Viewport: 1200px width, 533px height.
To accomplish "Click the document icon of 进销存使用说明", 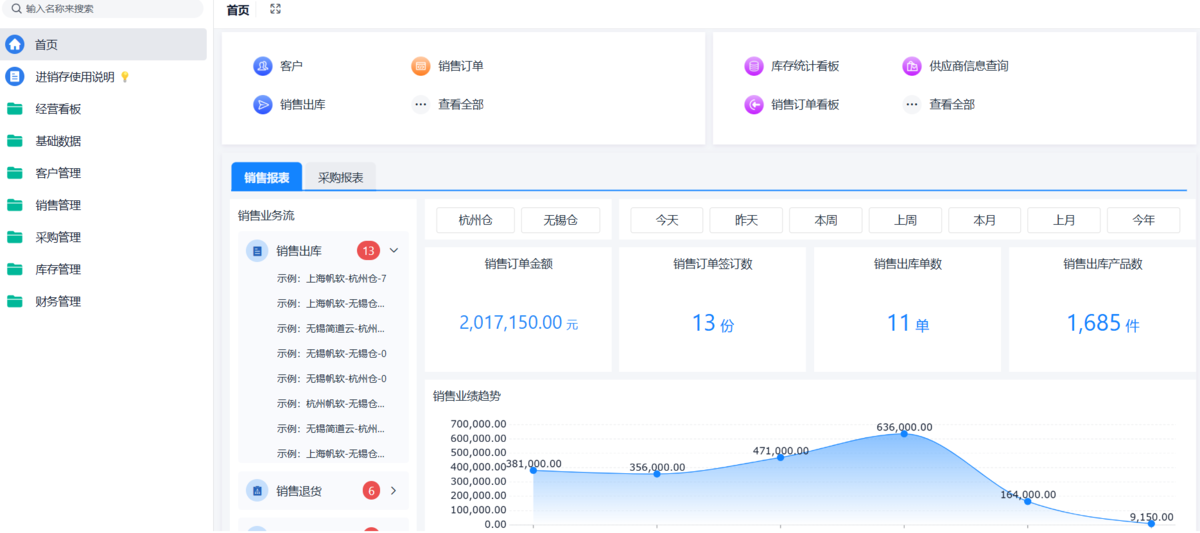I will pos(15,76).
